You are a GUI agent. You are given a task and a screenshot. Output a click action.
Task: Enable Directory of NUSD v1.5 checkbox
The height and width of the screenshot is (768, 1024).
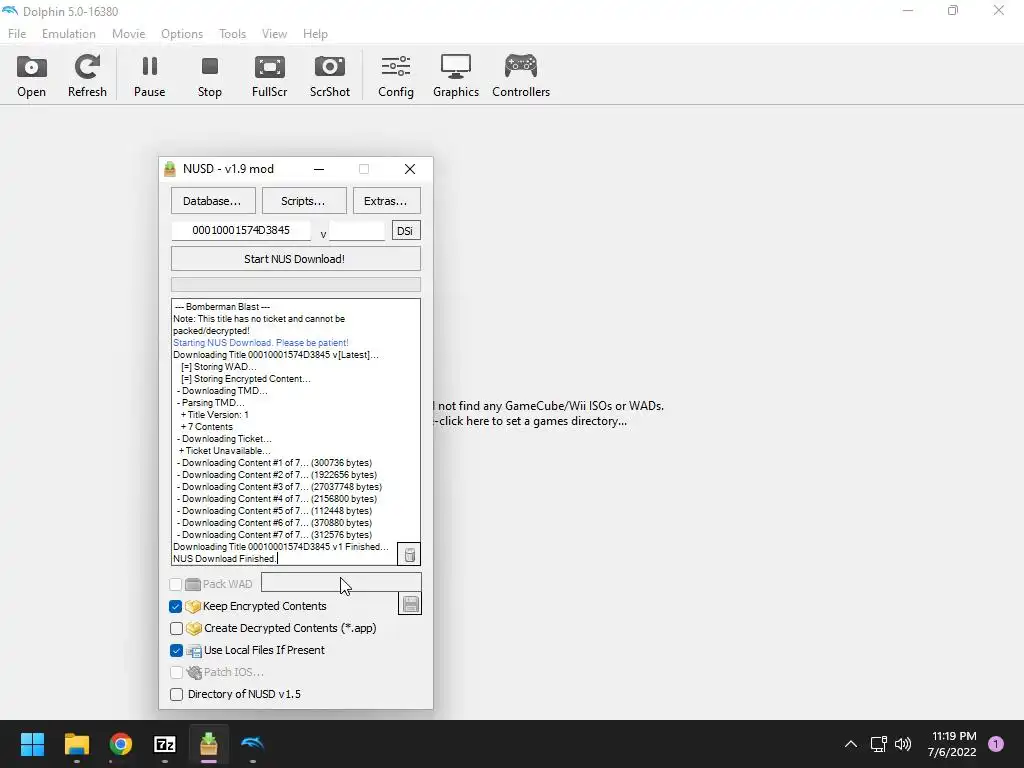coord(176,694)
